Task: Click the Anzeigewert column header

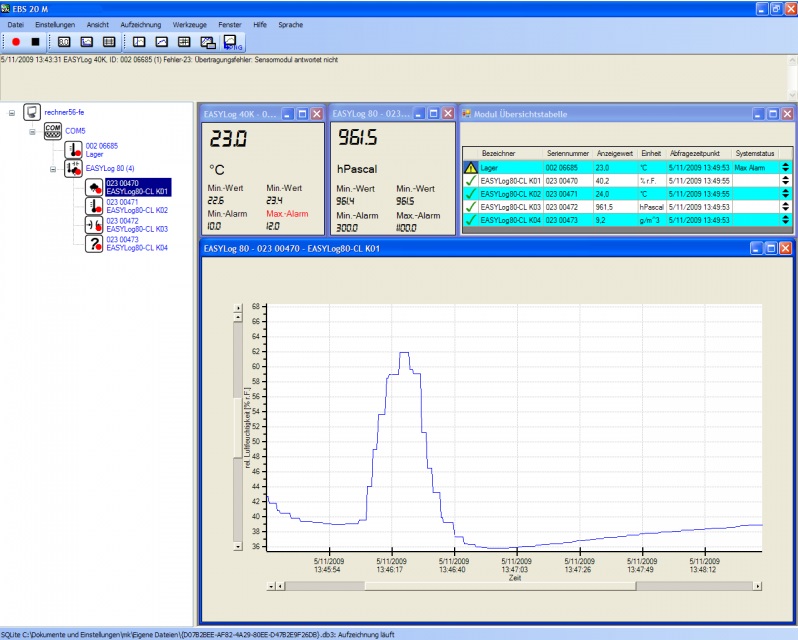Action: coord(615,153)
